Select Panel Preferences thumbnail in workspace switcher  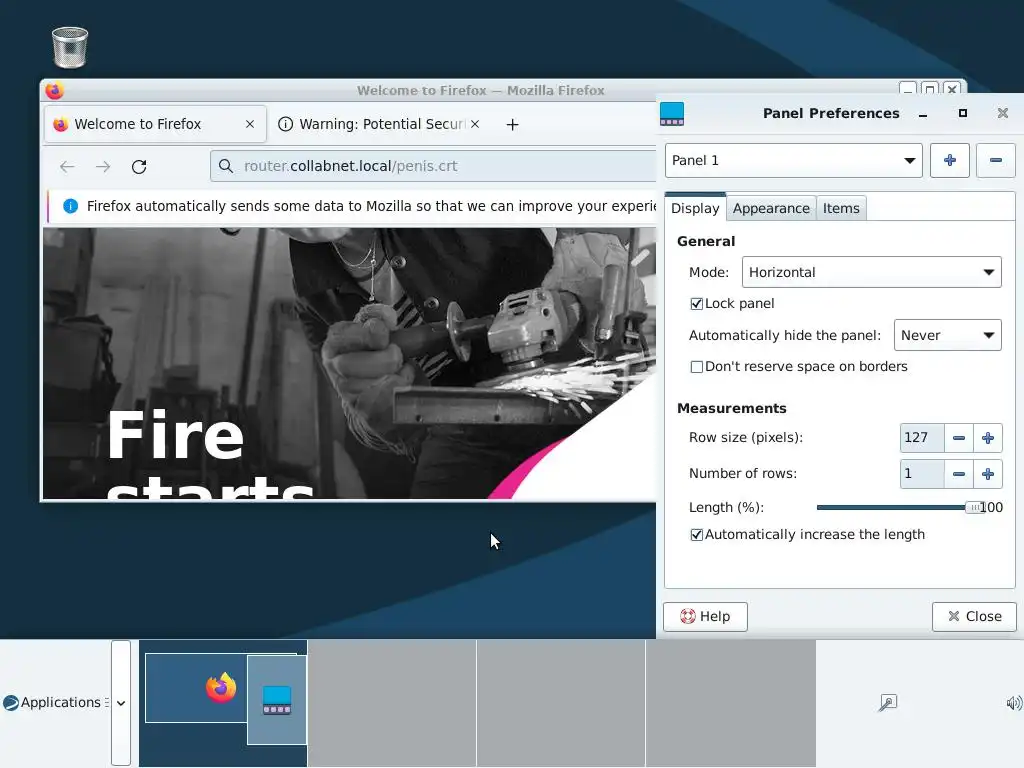coord(277,700)
